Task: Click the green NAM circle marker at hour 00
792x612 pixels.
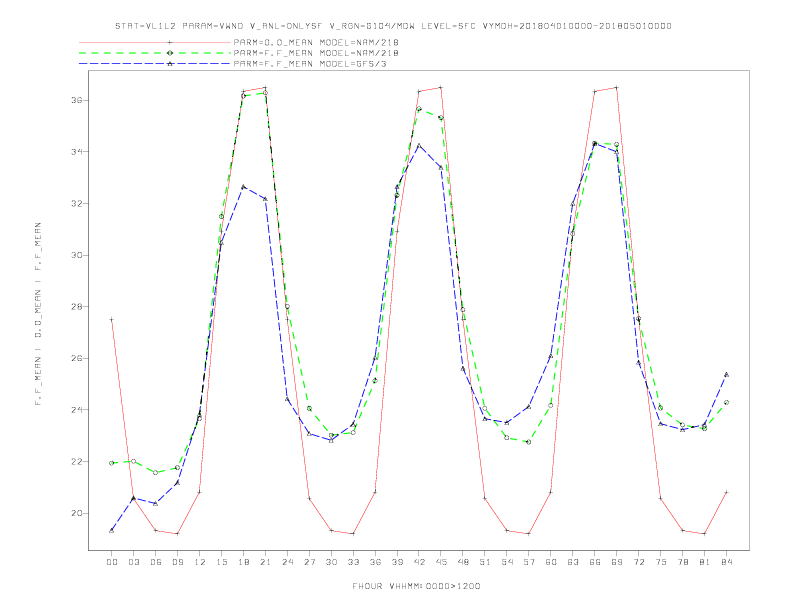Action: coord(112,463)
